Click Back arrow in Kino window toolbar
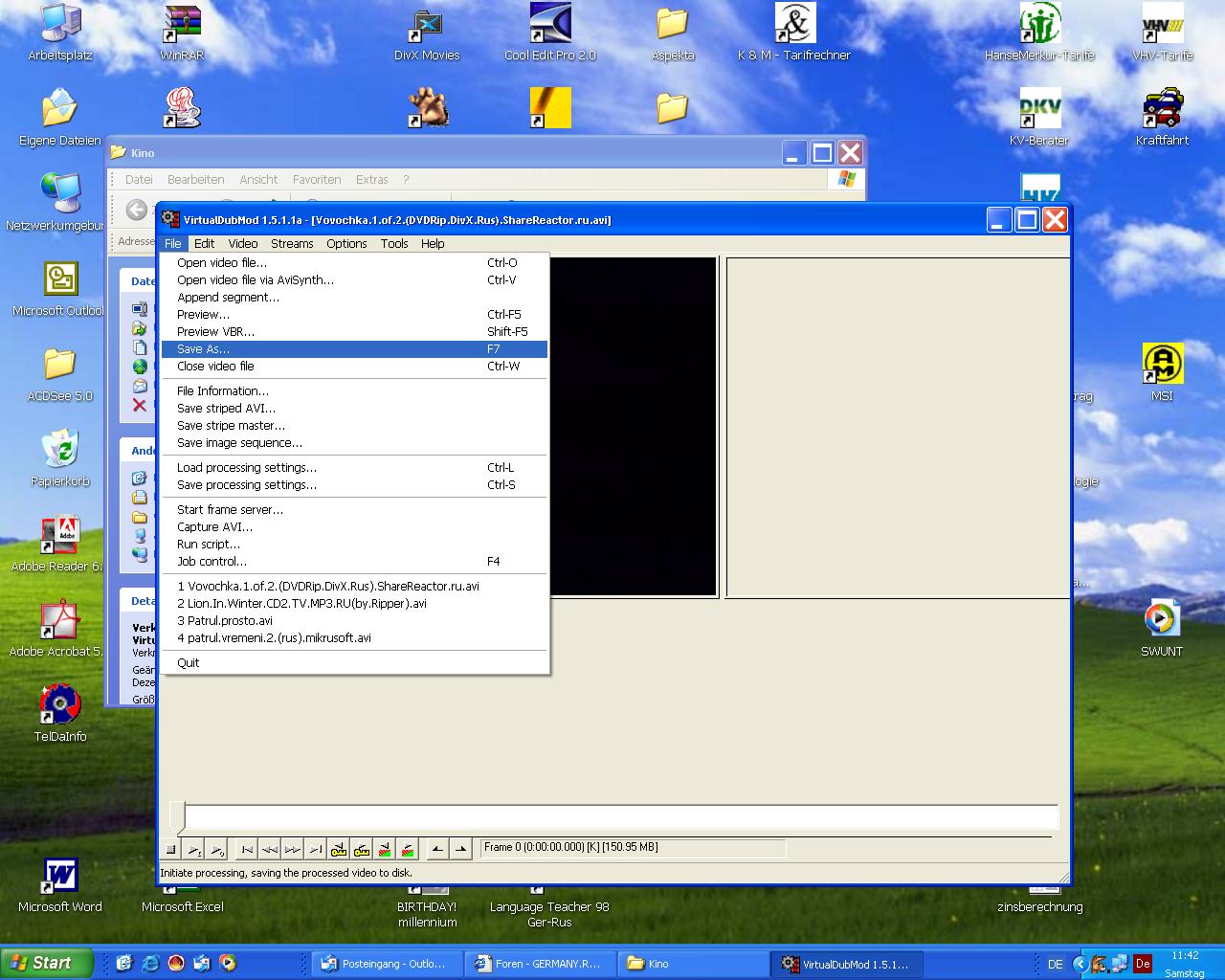Viewport: 1225px width, 980px height. (x=137, y=210)
